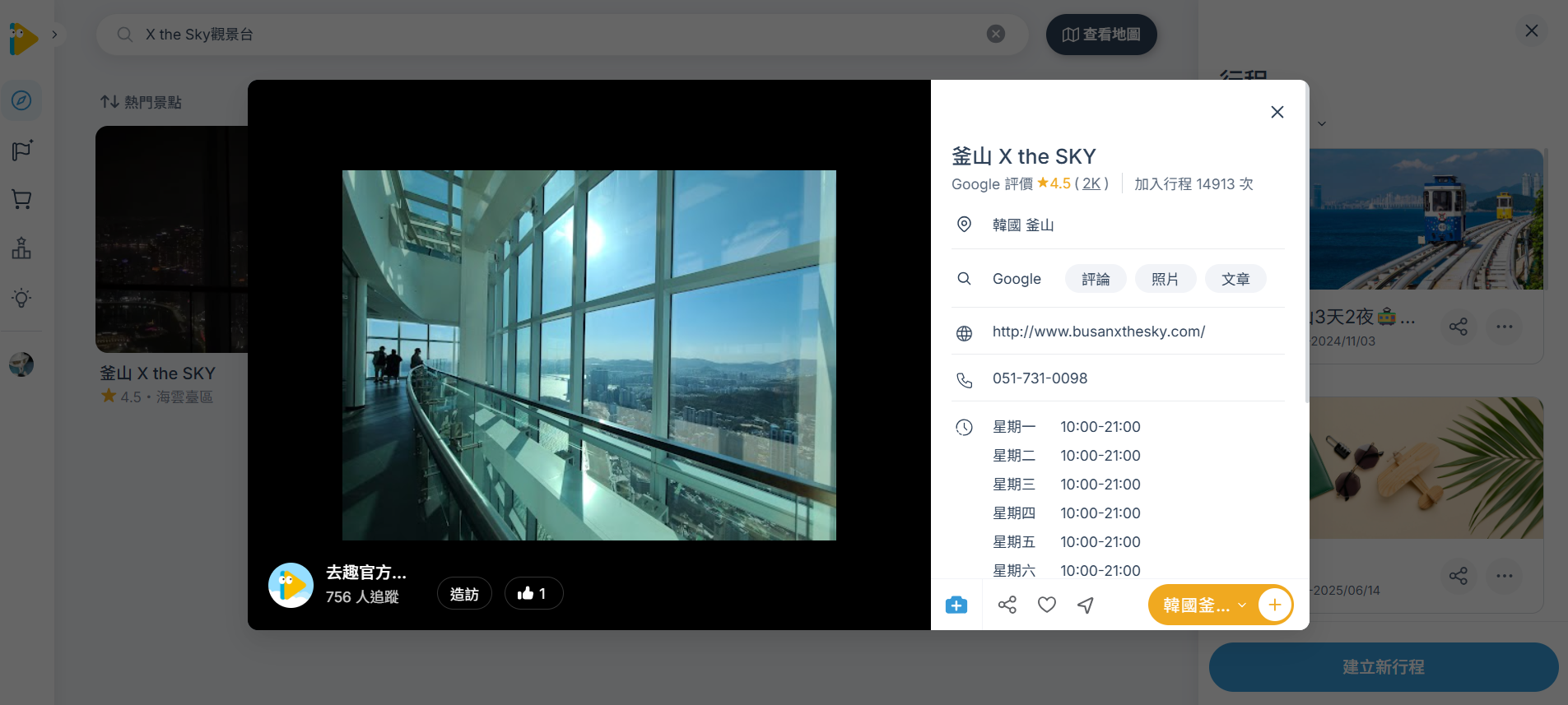Open more options for 2025/06/14 itinerary

coord(1505,576)
